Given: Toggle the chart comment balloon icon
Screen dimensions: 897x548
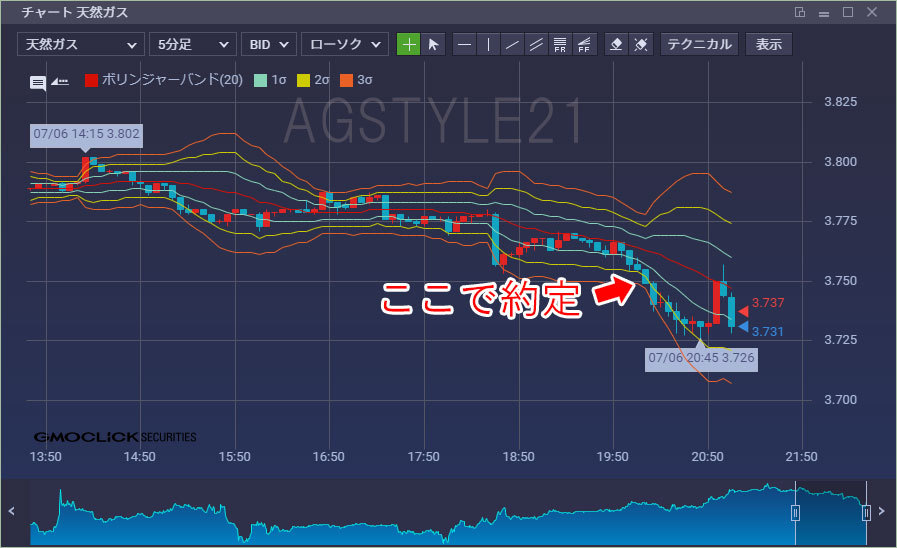Looking at the screenshot, I should click(x=38, y=82).
